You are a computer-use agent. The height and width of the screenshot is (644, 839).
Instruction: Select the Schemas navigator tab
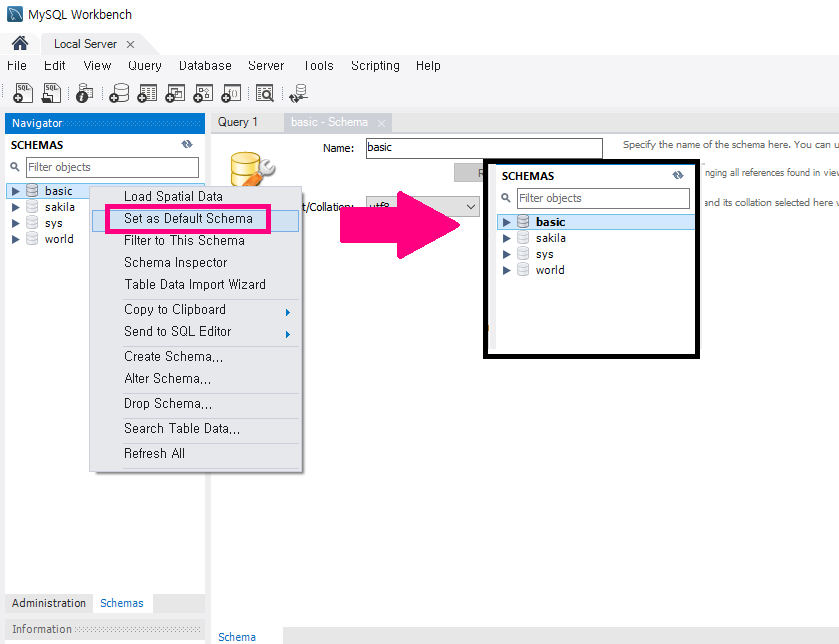[121, 603]
